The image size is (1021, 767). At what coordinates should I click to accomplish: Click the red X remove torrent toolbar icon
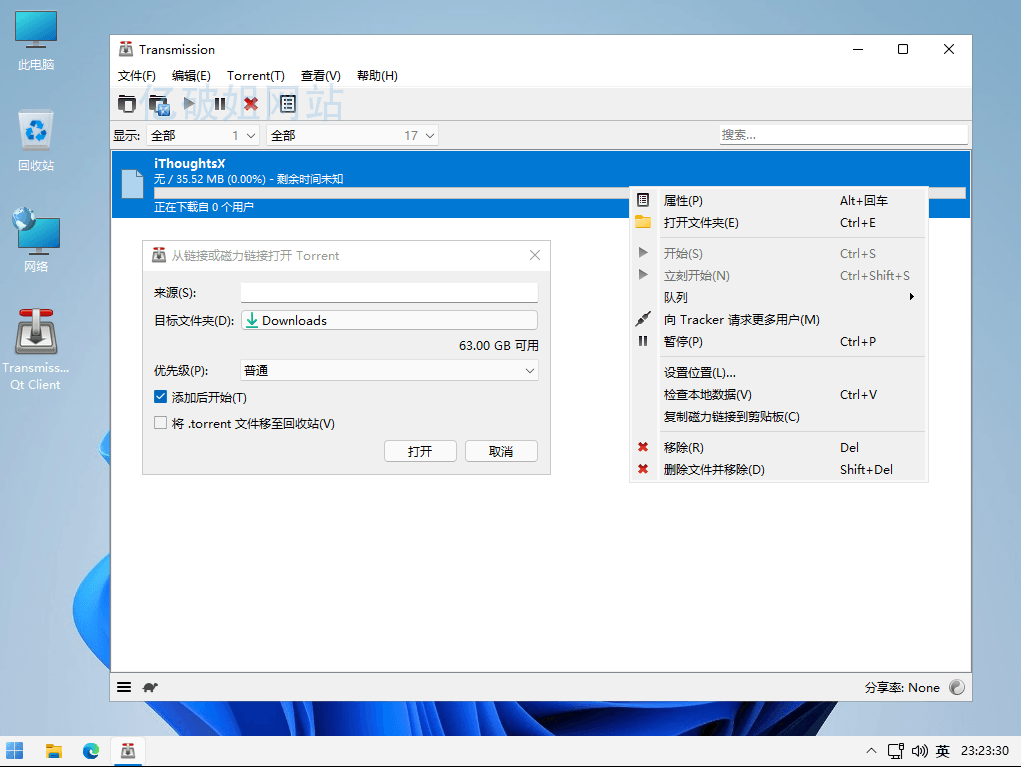click(251, 103)
